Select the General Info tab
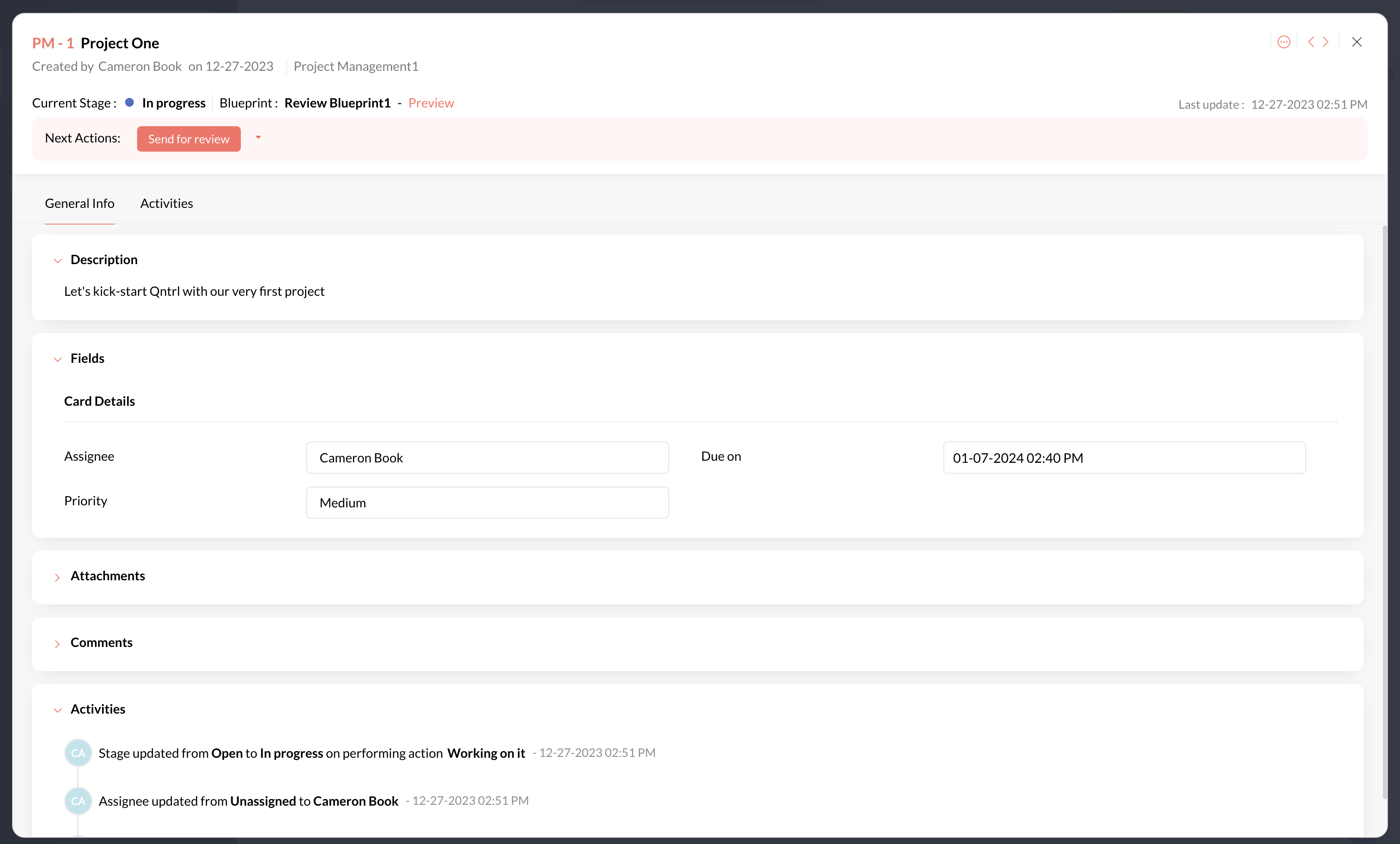This screenshot has width=1400, height=844. pos(80,203)
